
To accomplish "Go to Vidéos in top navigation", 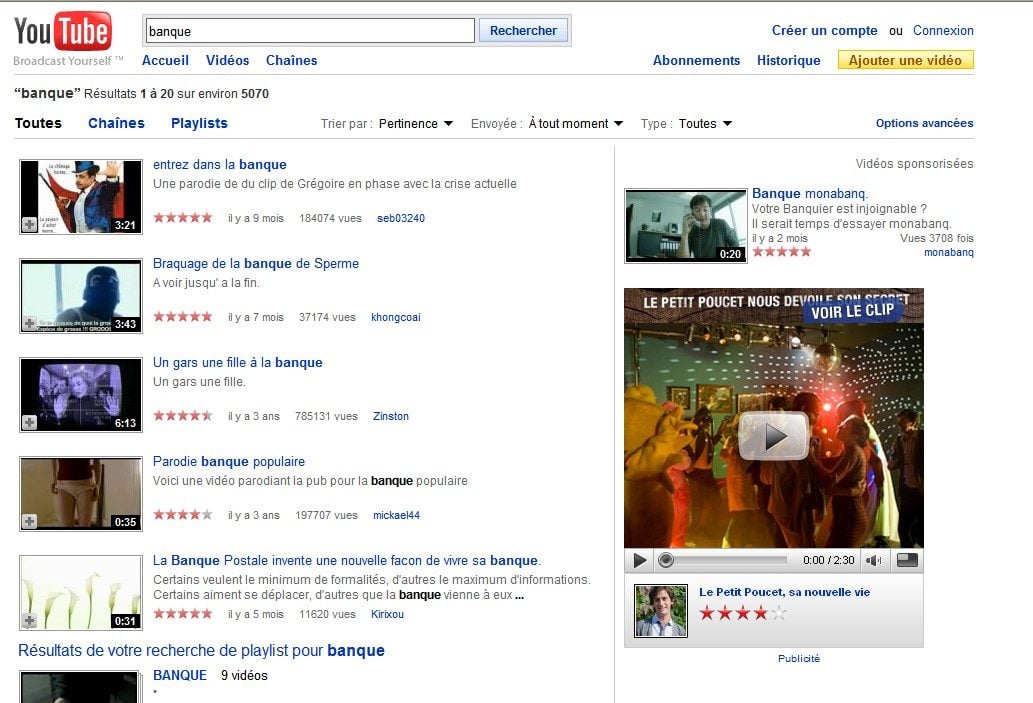I will pyautogui.click(x=227, y=60).
